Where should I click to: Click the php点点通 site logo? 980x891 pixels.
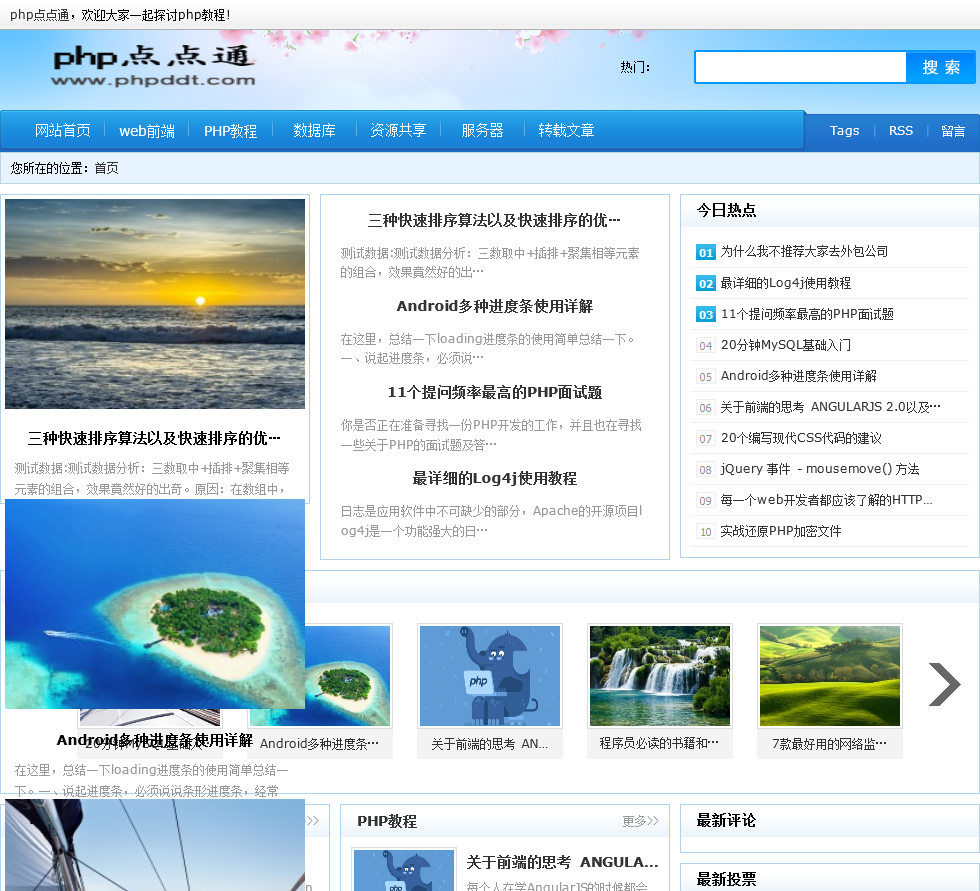154,66
